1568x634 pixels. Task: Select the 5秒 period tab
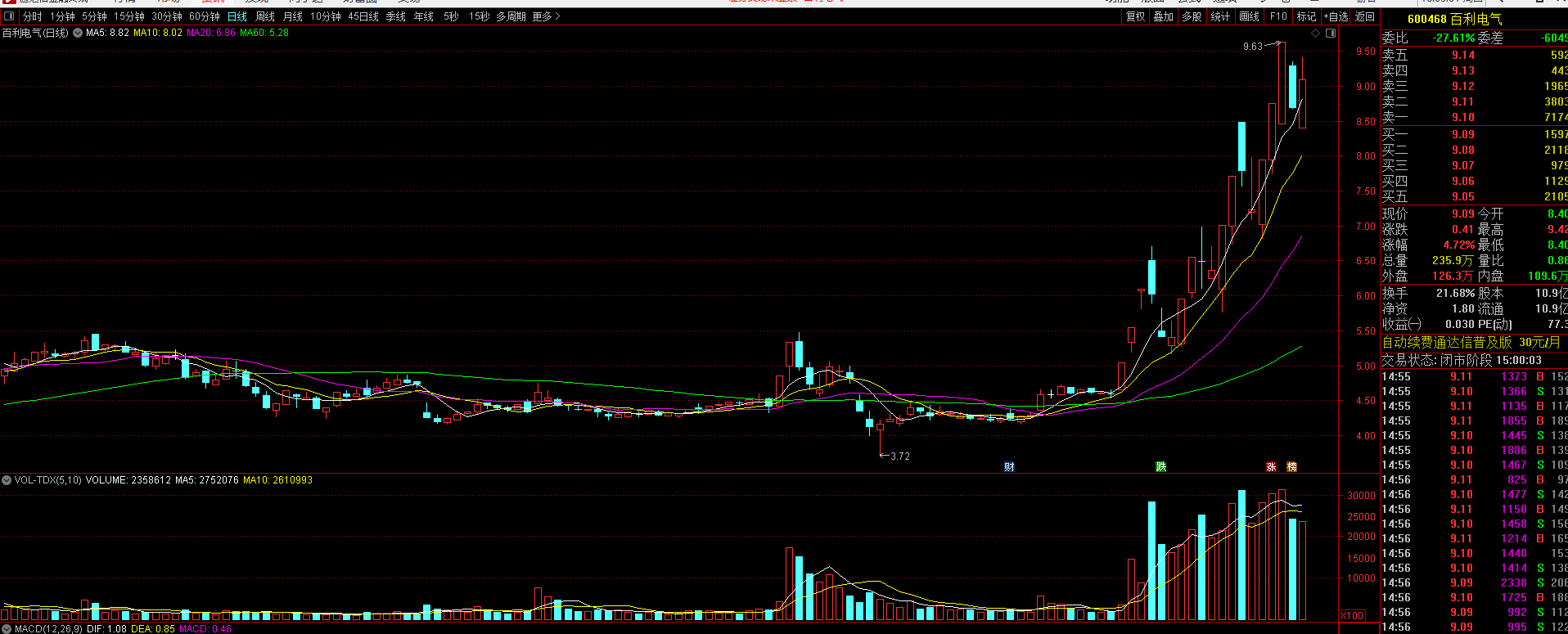pyautogui.click(x=451, y=16)
